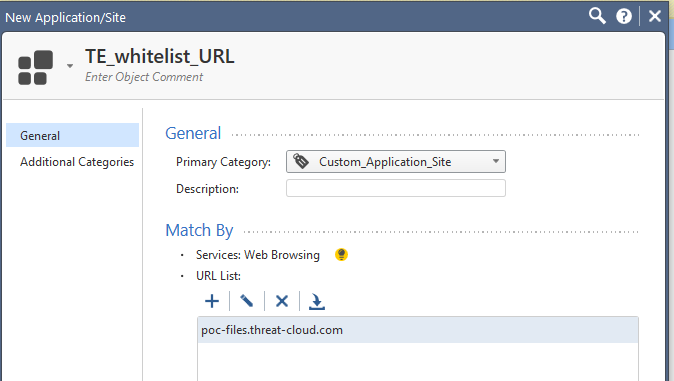Viewport: 674px width, 381px height.
Task: Open the help question mark icon
Action: [x=624, y=16]
